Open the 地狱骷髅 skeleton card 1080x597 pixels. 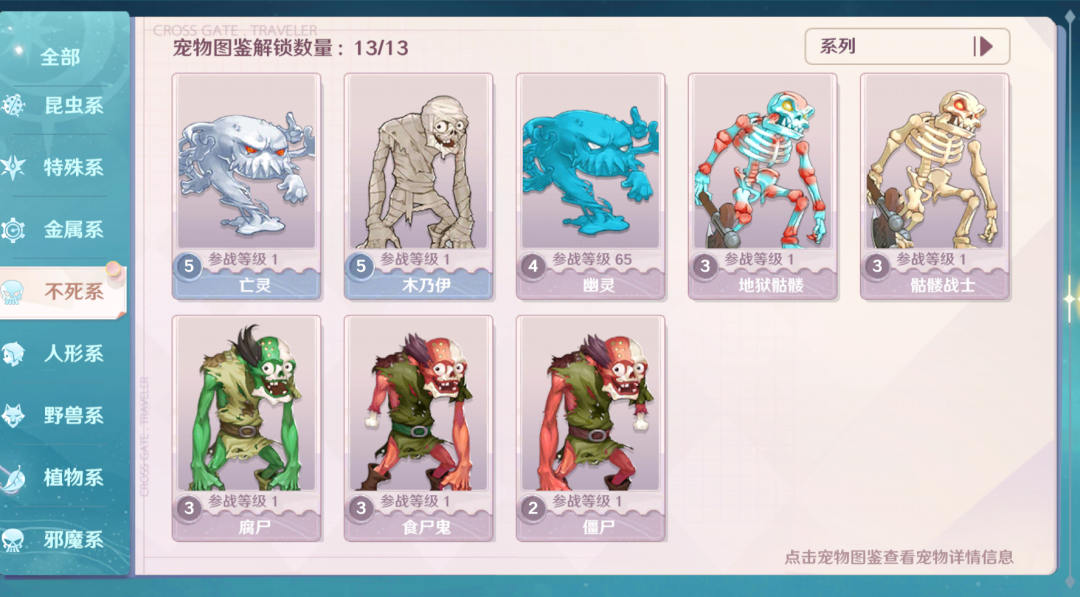coord(762,186)
